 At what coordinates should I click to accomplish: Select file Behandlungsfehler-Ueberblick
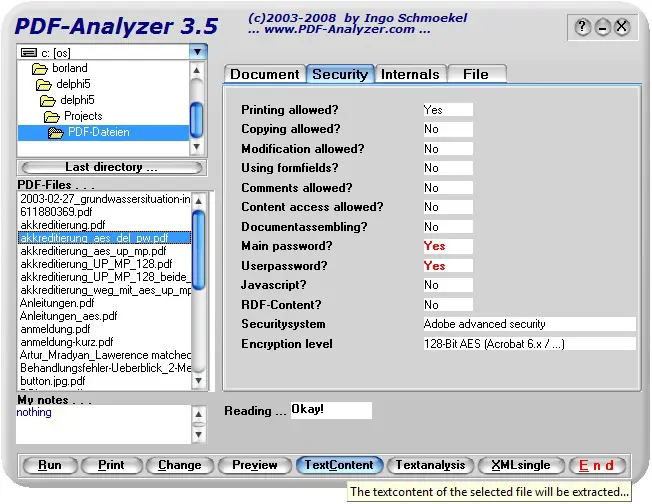click(x=105, y=368)
